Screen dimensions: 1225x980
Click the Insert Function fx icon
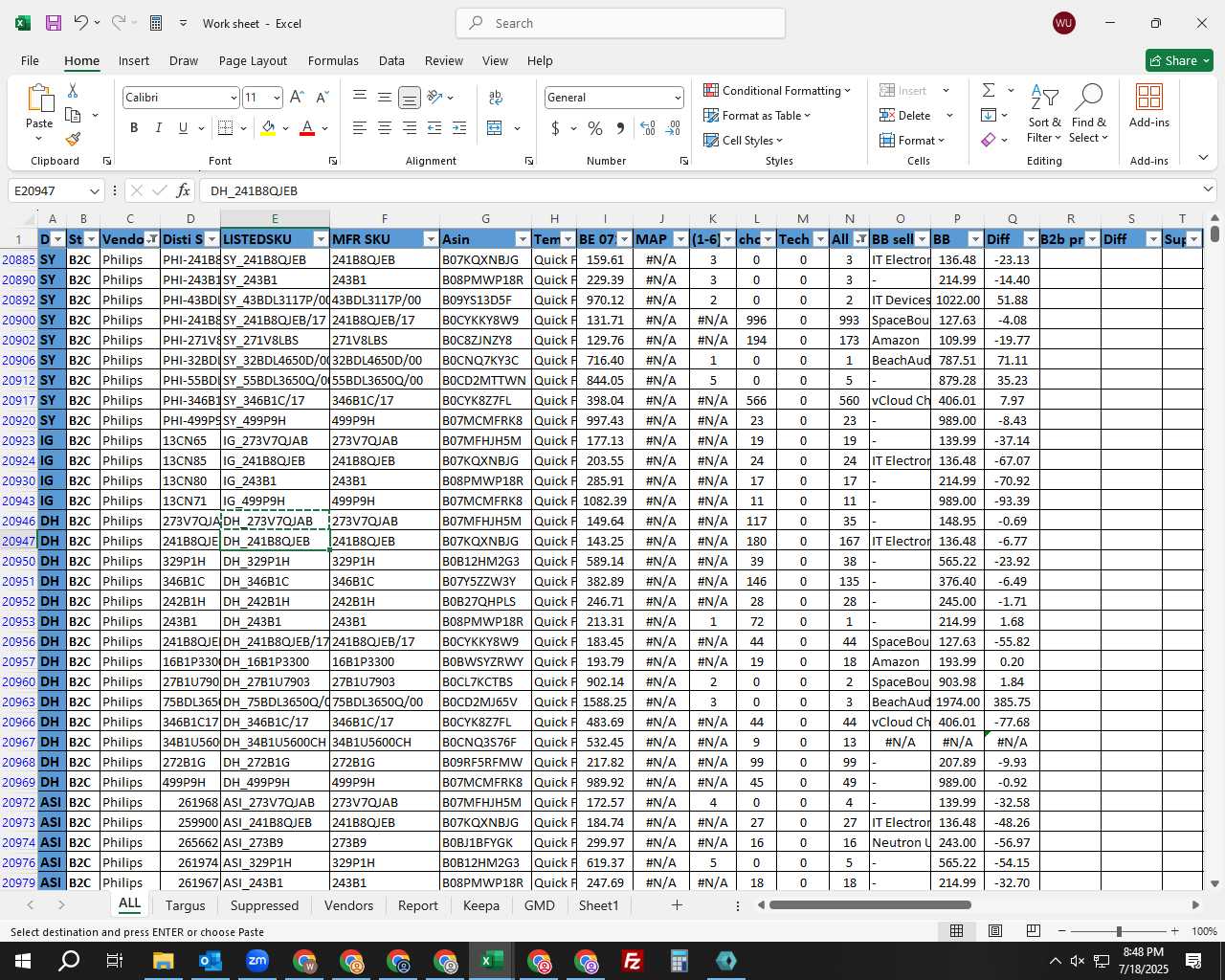point(184,190)
